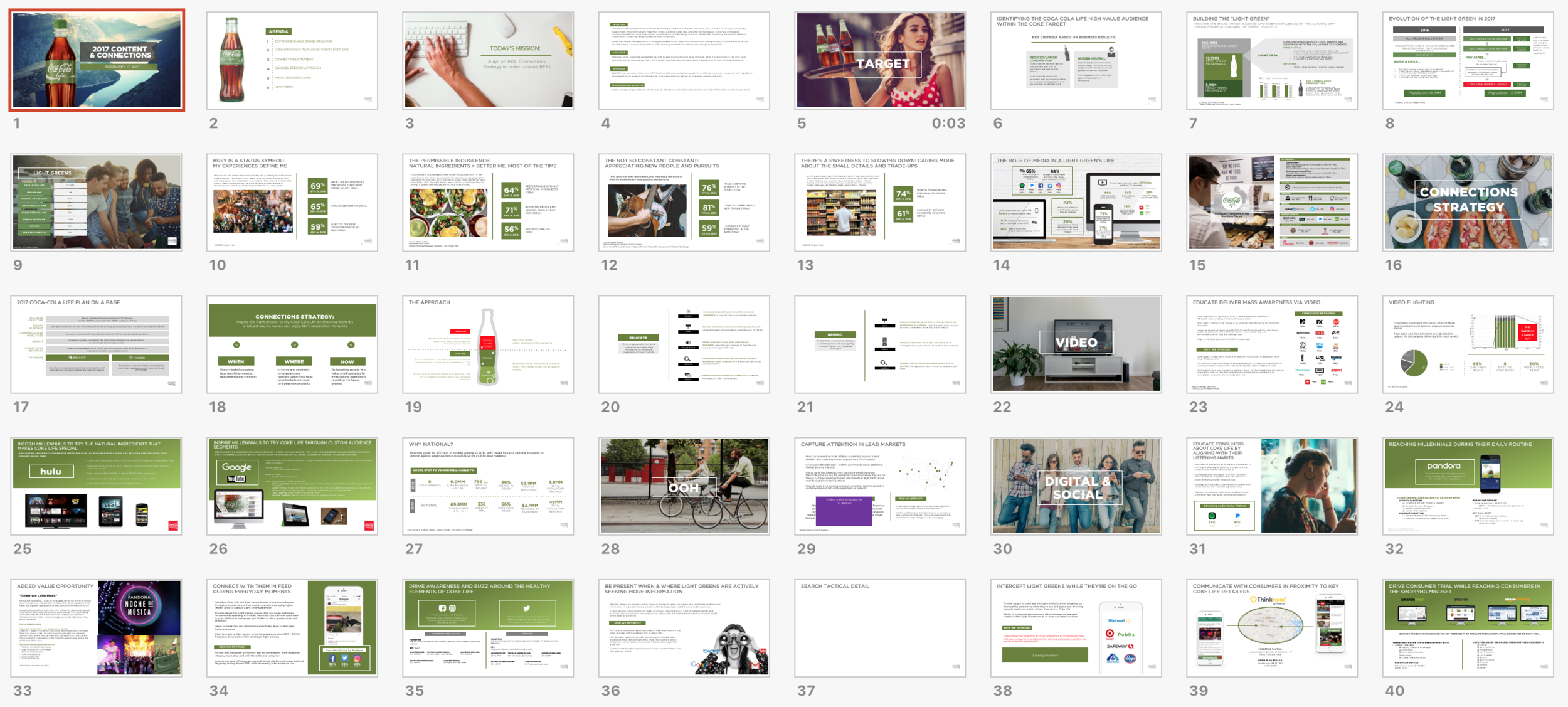Choose the OOH section slide

point(684,486)
